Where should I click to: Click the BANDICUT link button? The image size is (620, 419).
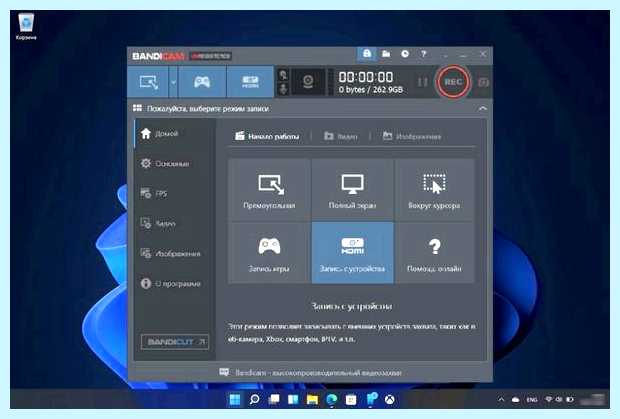click(175, 342)
